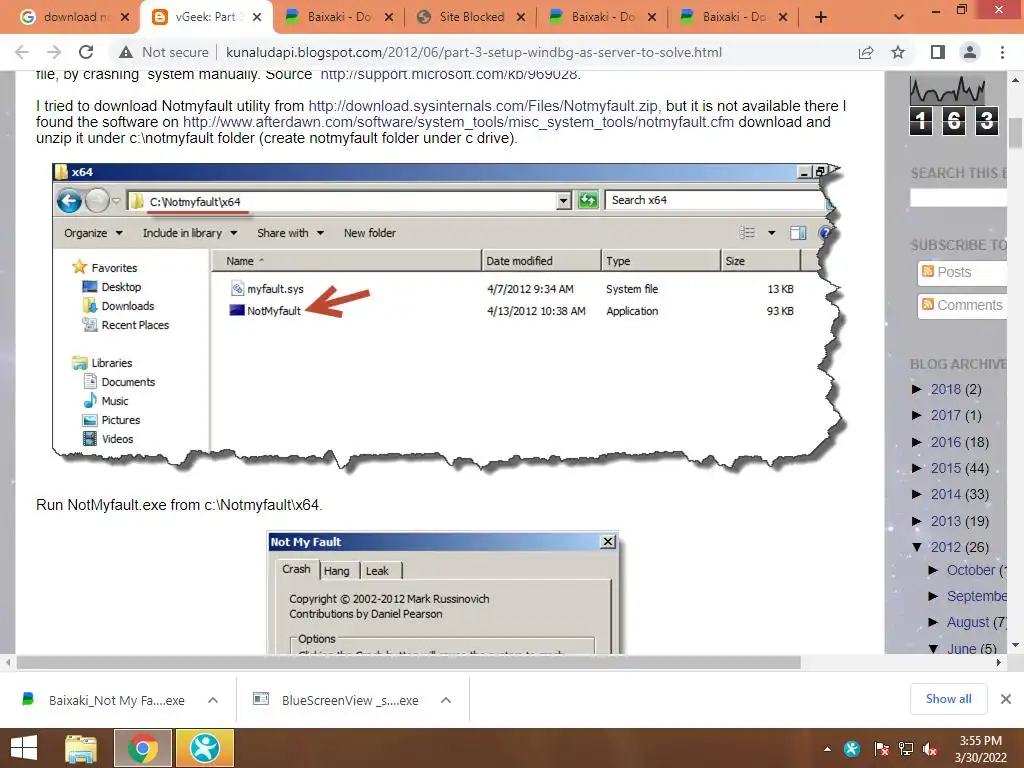Share this page via share icon

point(866,52)
